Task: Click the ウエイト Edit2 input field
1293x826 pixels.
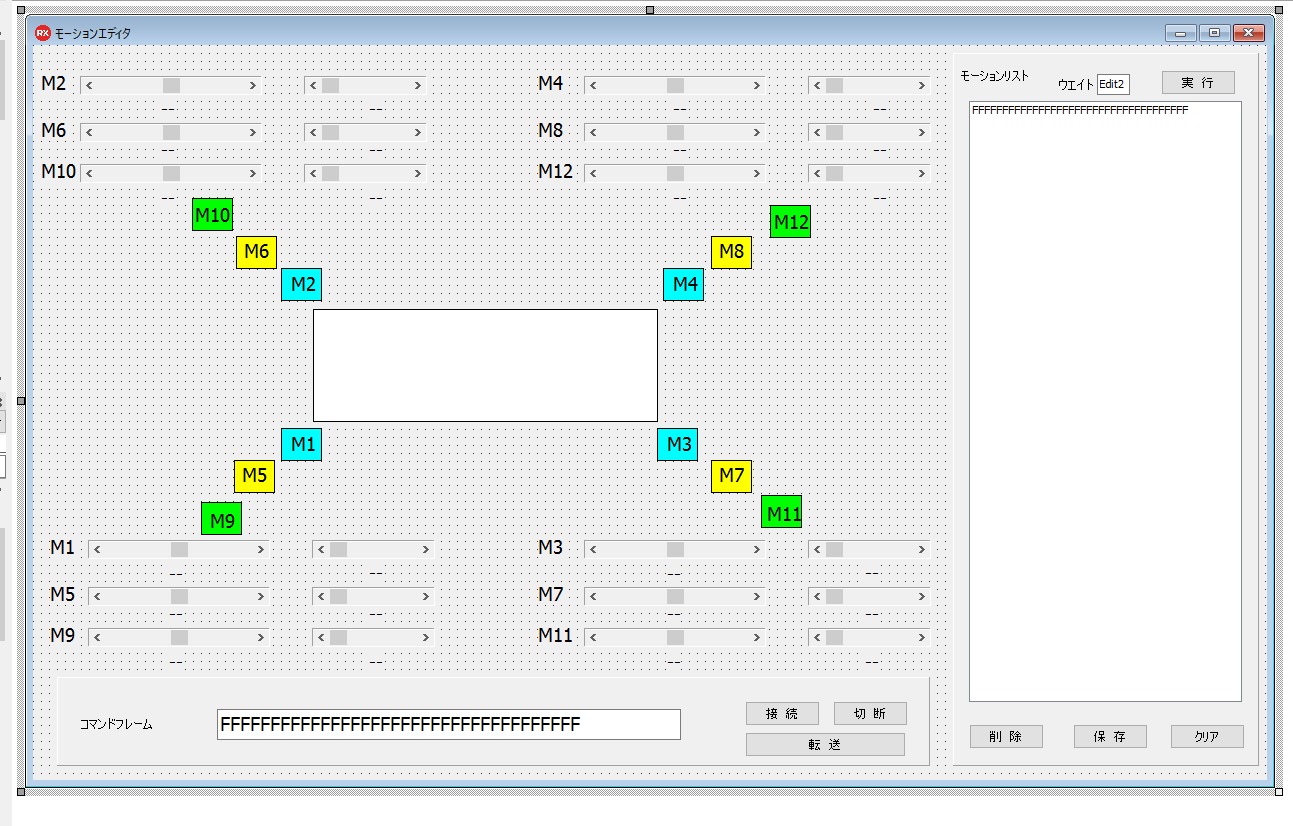Action: pos(1113,85)
